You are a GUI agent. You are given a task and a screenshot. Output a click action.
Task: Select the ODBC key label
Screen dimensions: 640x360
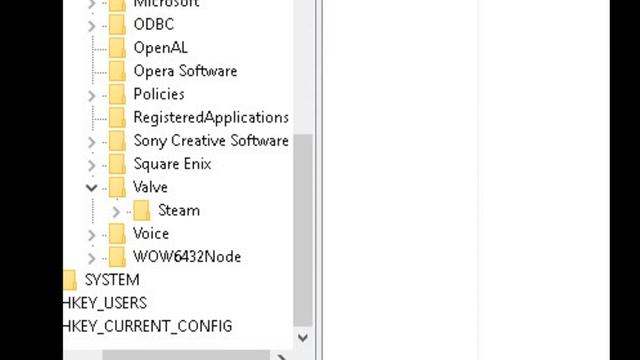click(x=153, y=24)
